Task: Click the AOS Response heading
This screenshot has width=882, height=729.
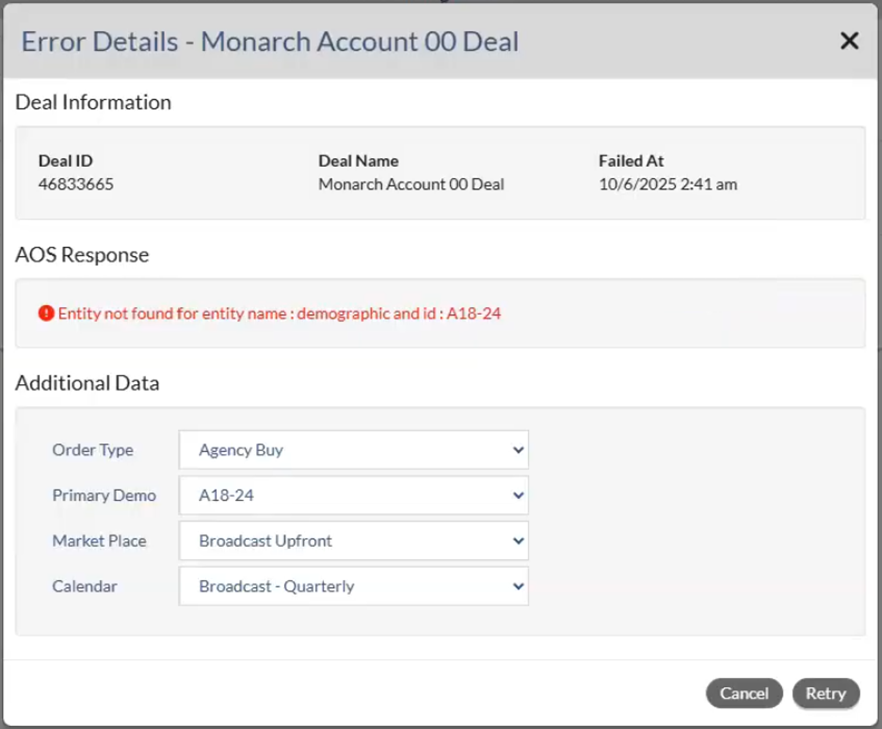Action: pos(82,255)
